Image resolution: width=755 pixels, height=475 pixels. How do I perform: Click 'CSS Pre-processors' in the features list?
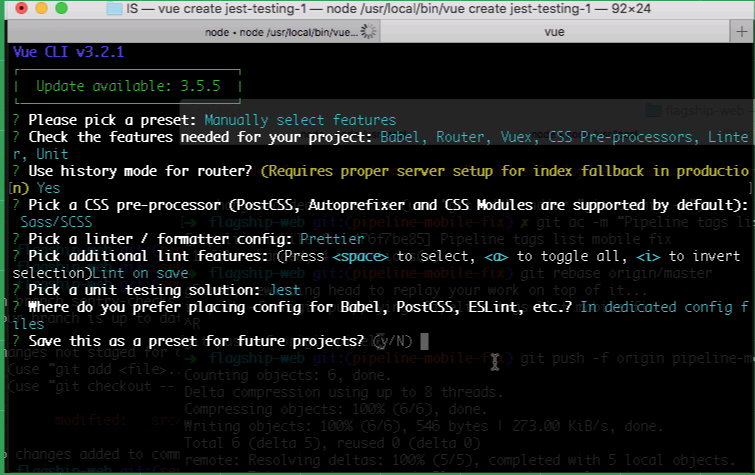pos(623,137)
